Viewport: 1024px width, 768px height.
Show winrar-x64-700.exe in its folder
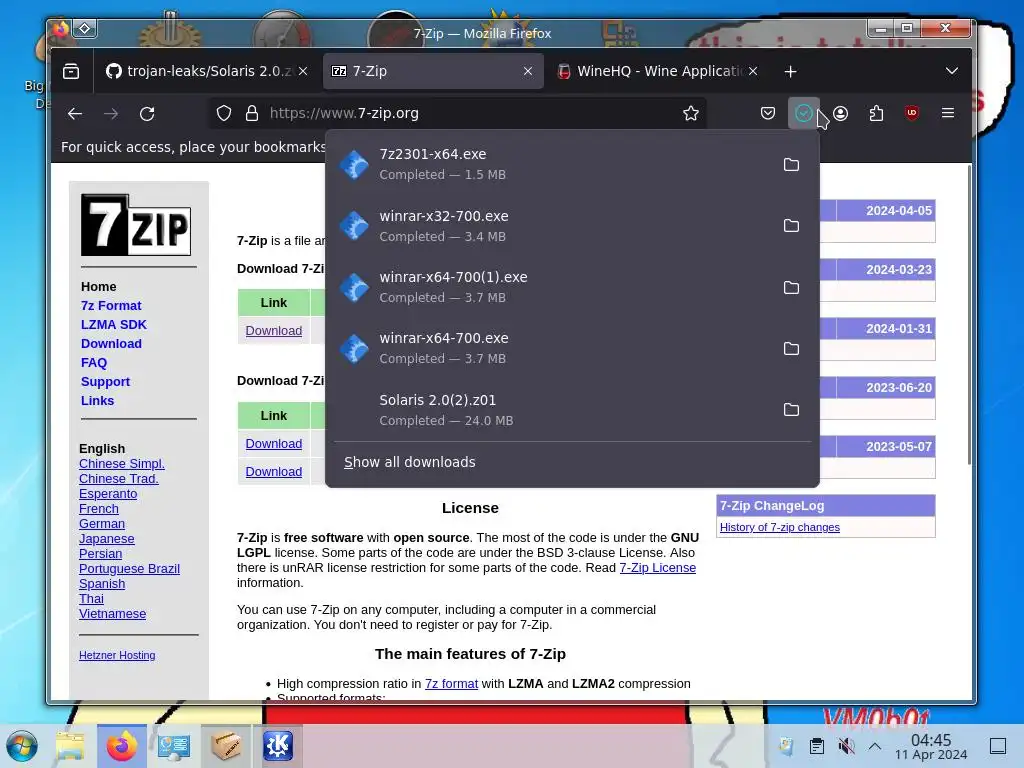click(x=791, y=349)
